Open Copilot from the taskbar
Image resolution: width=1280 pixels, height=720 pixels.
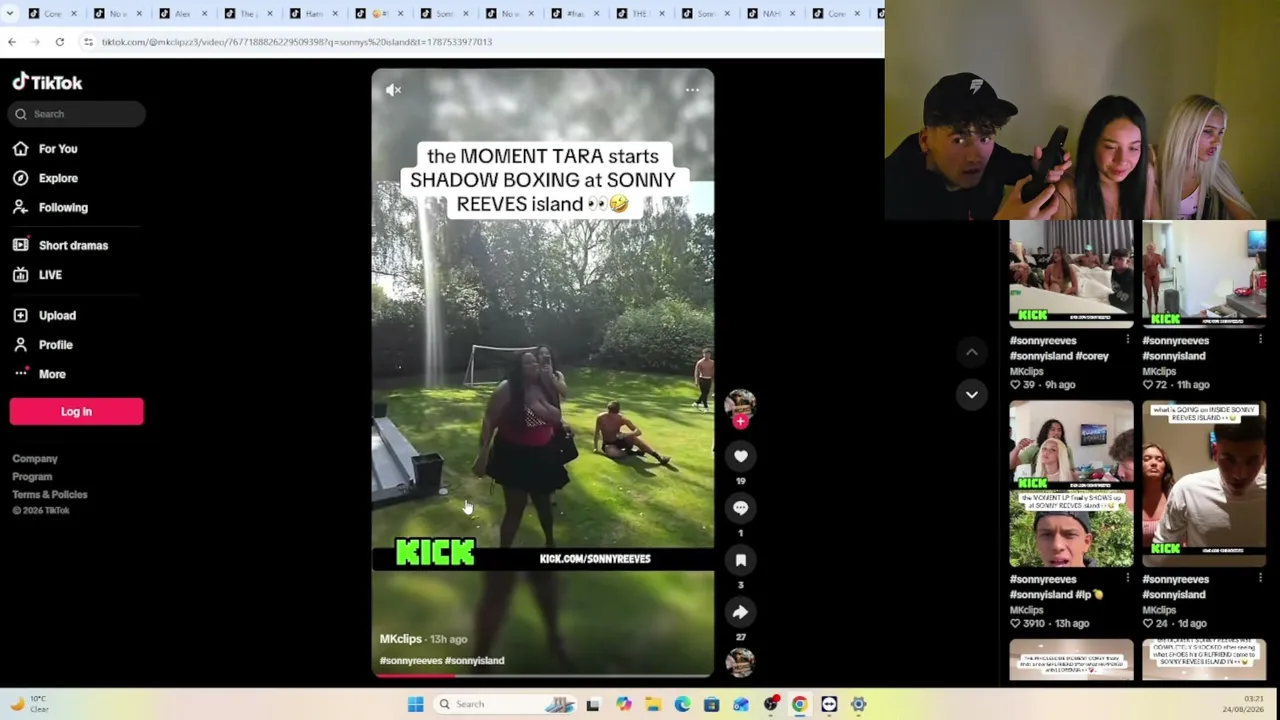624,704
